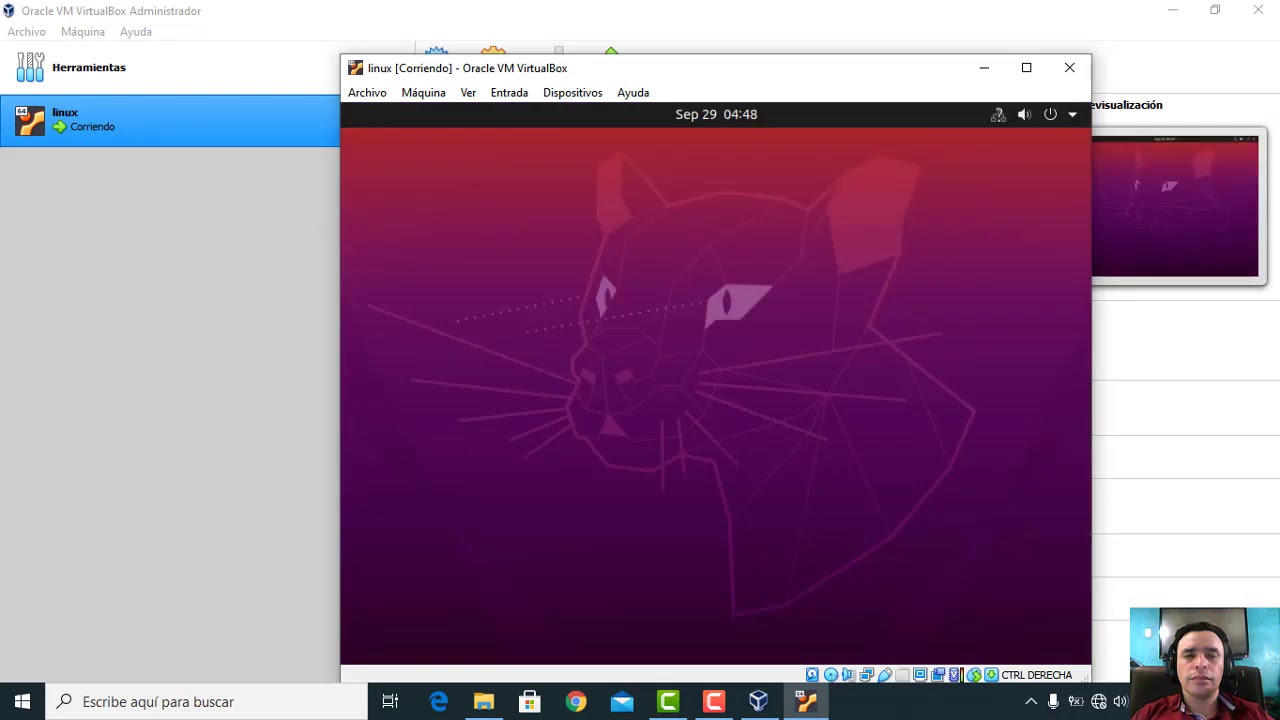Click Ubuntu power icon in top bar
Screen dimensions: 1280x720
[1050, 114]
